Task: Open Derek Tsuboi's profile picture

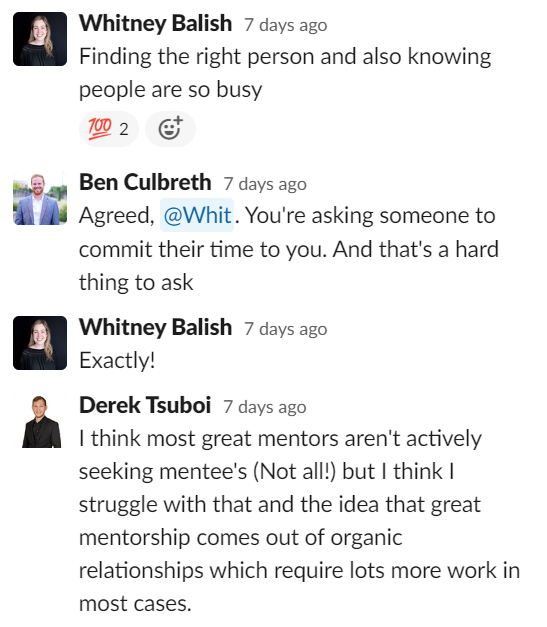Action: [40, 421]
